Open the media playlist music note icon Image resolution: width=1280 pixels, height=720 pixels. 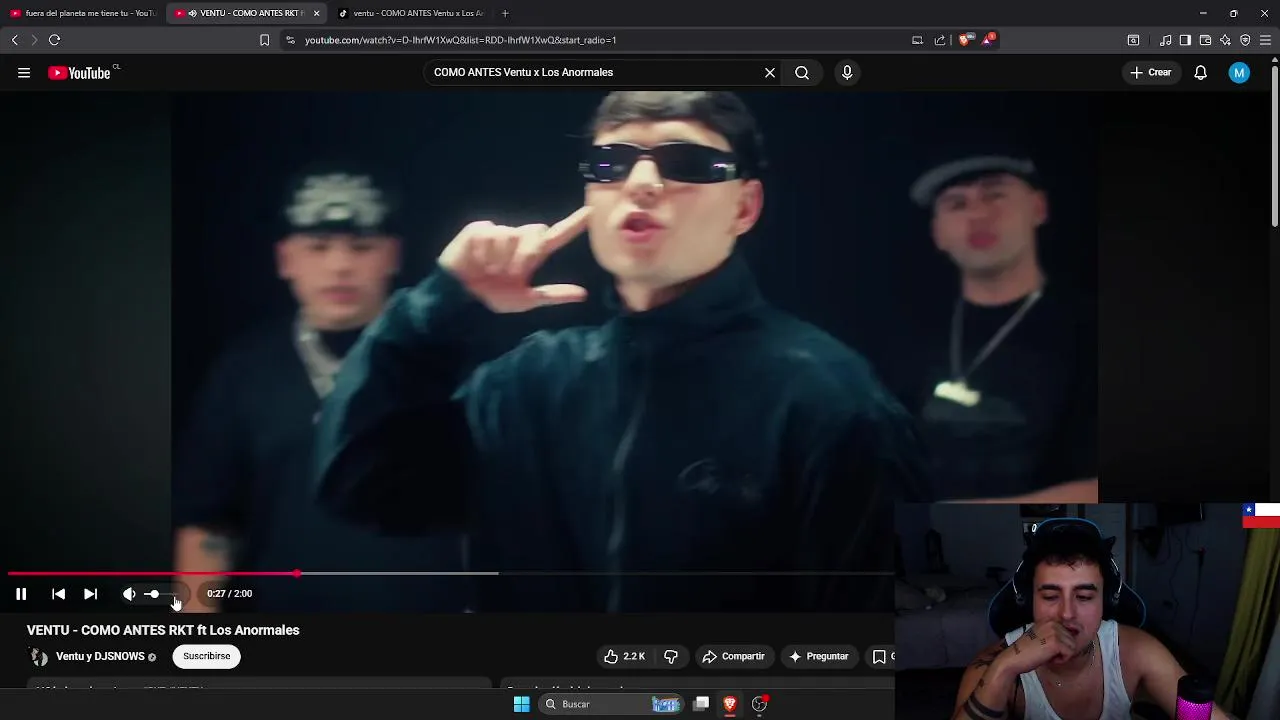(1165, 40)
